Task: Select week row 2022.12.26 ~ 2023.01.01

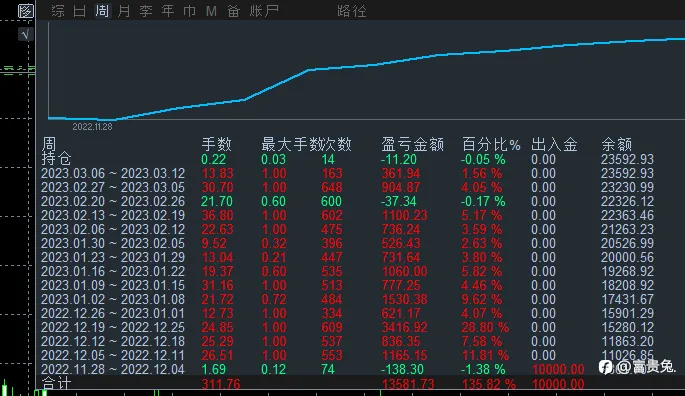Action: [x=113, y=313]
